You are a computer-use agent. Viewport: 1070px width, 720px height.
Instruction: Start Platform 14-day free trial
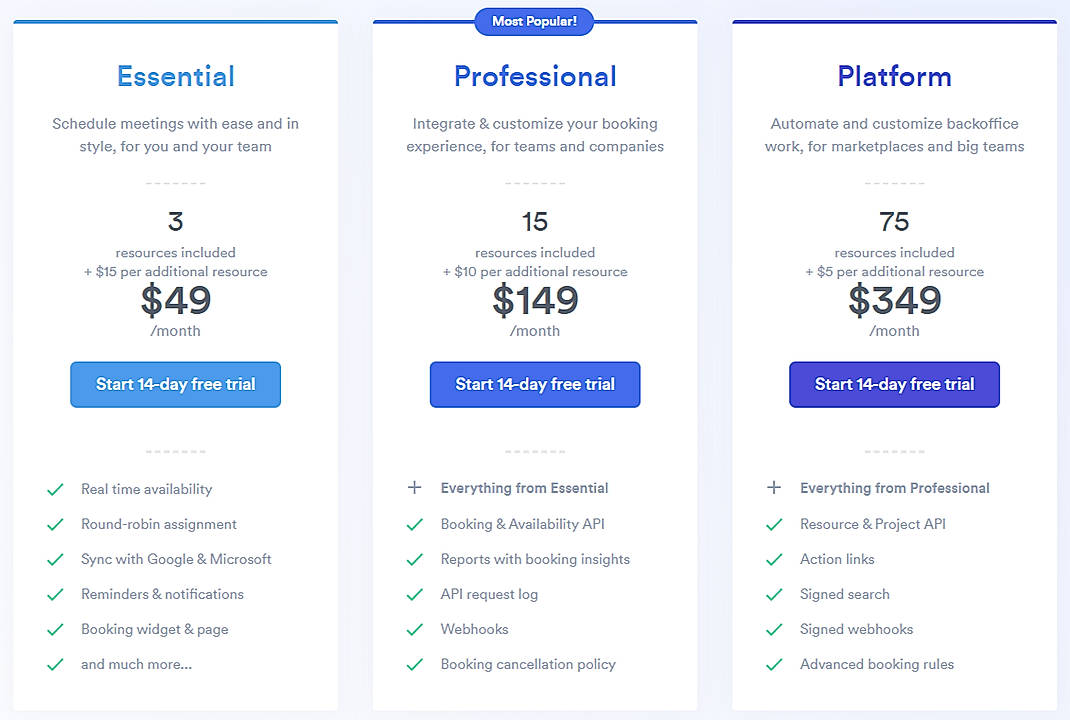pos(894,384)
